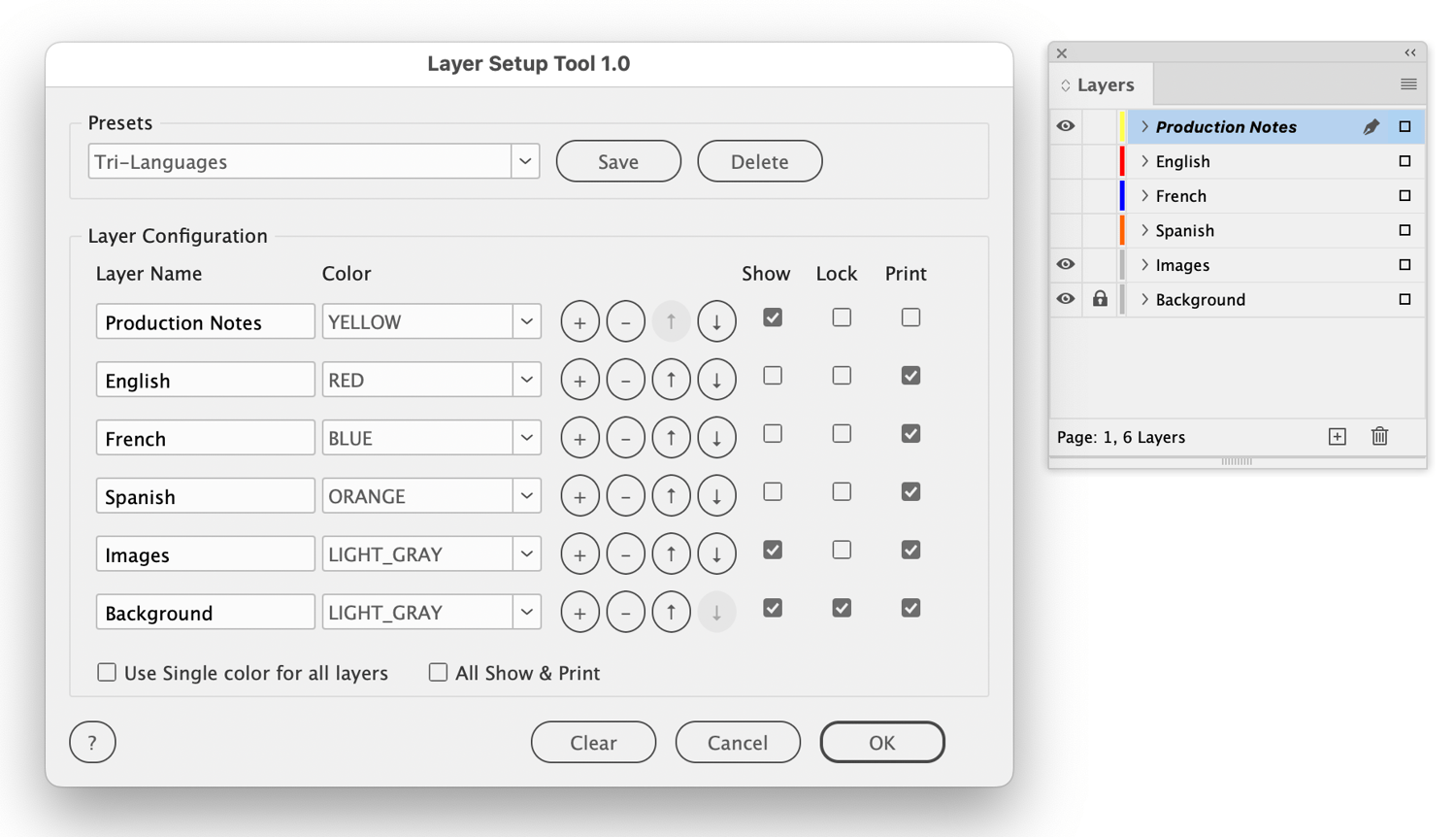Open the Tri-Languages presets dropdown
Image resolution: width=1456 pixels, height=837 pixels.
click(525, 161)
